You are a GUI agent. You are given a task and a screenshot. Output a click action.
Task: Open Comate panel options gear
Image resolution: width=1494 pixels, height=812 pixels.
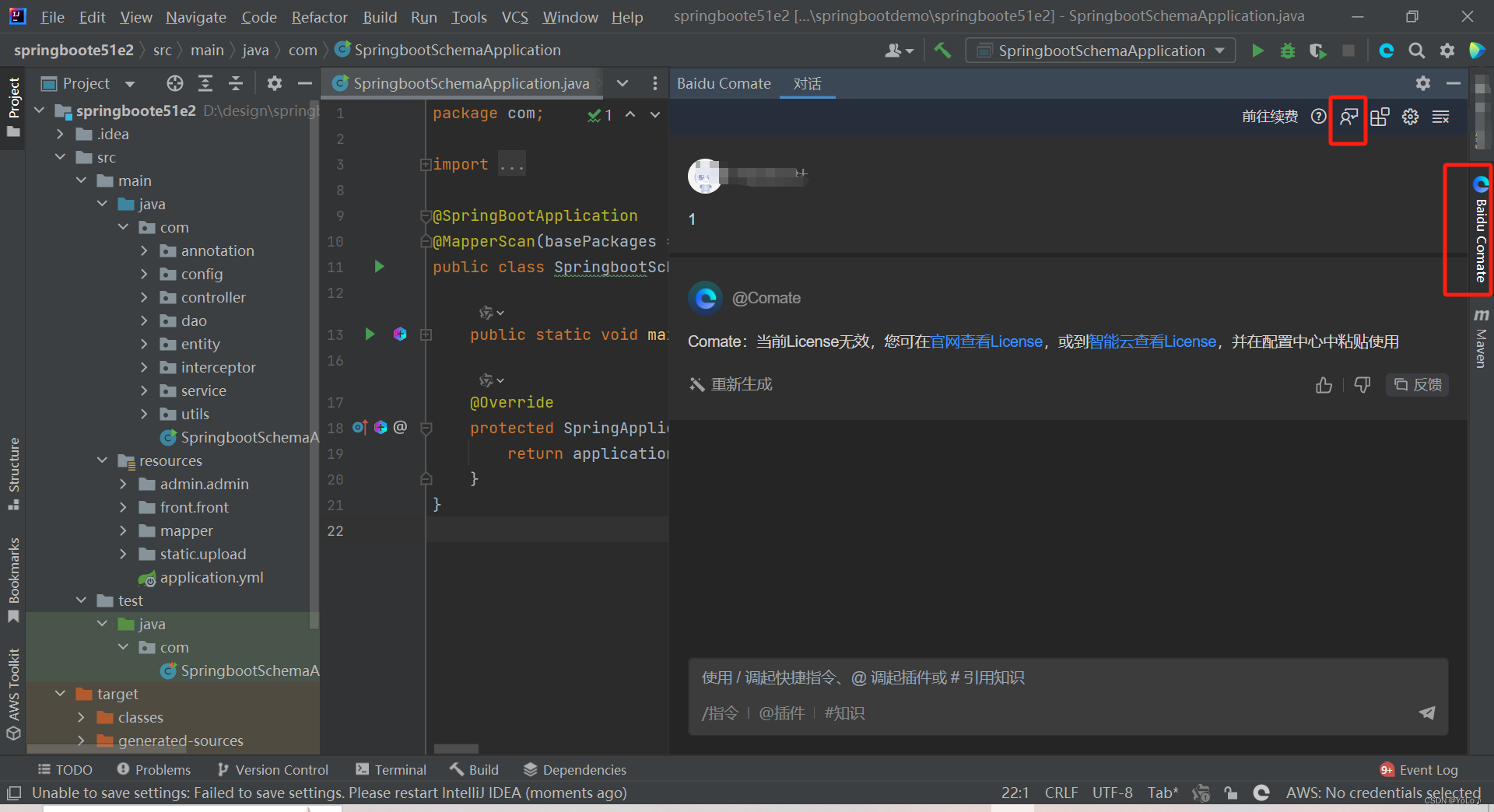(x=1423, y=83)
